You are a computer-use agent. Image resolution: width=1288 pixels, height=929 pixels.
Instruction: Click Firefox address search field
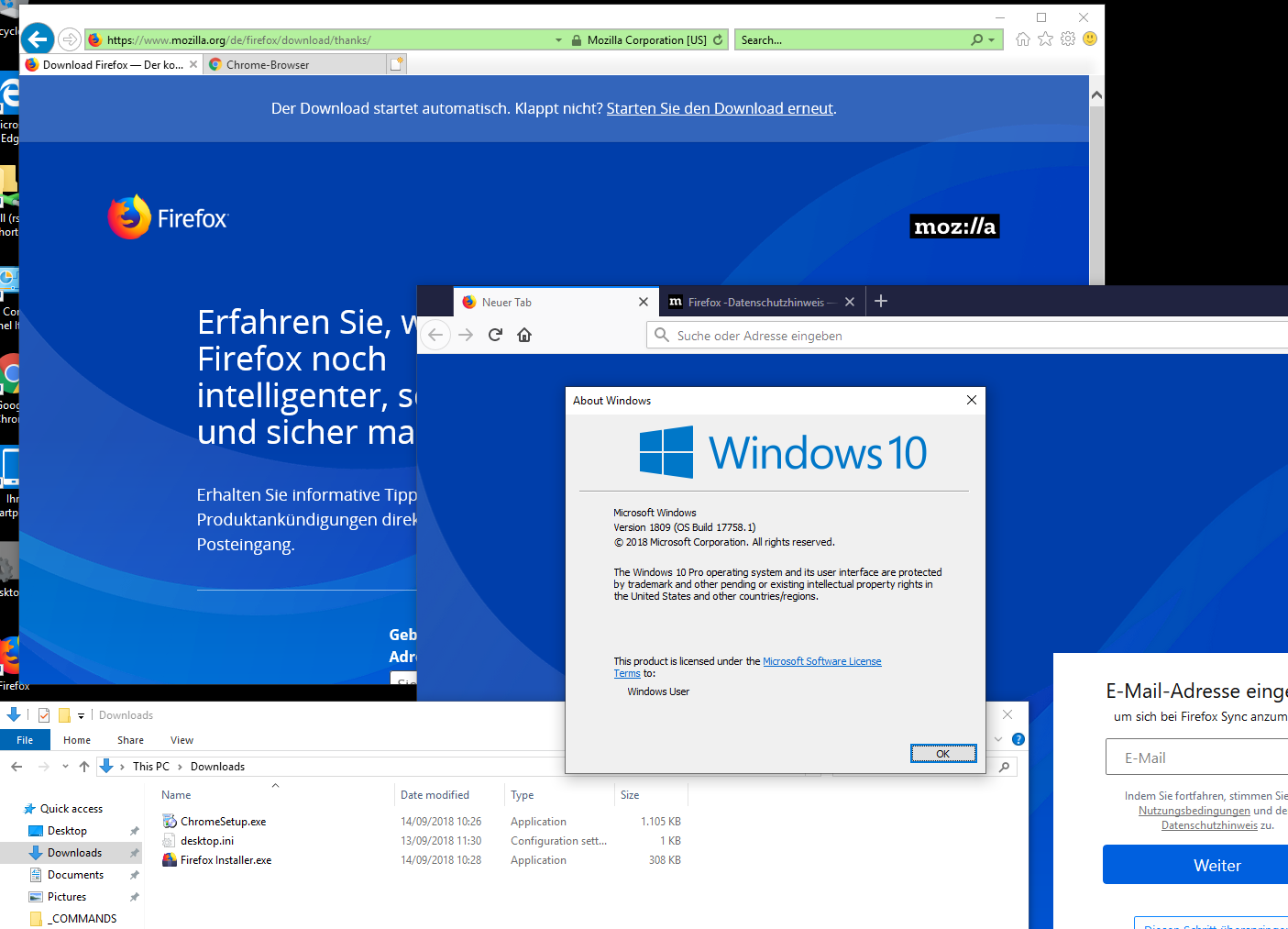coord(967,336)
